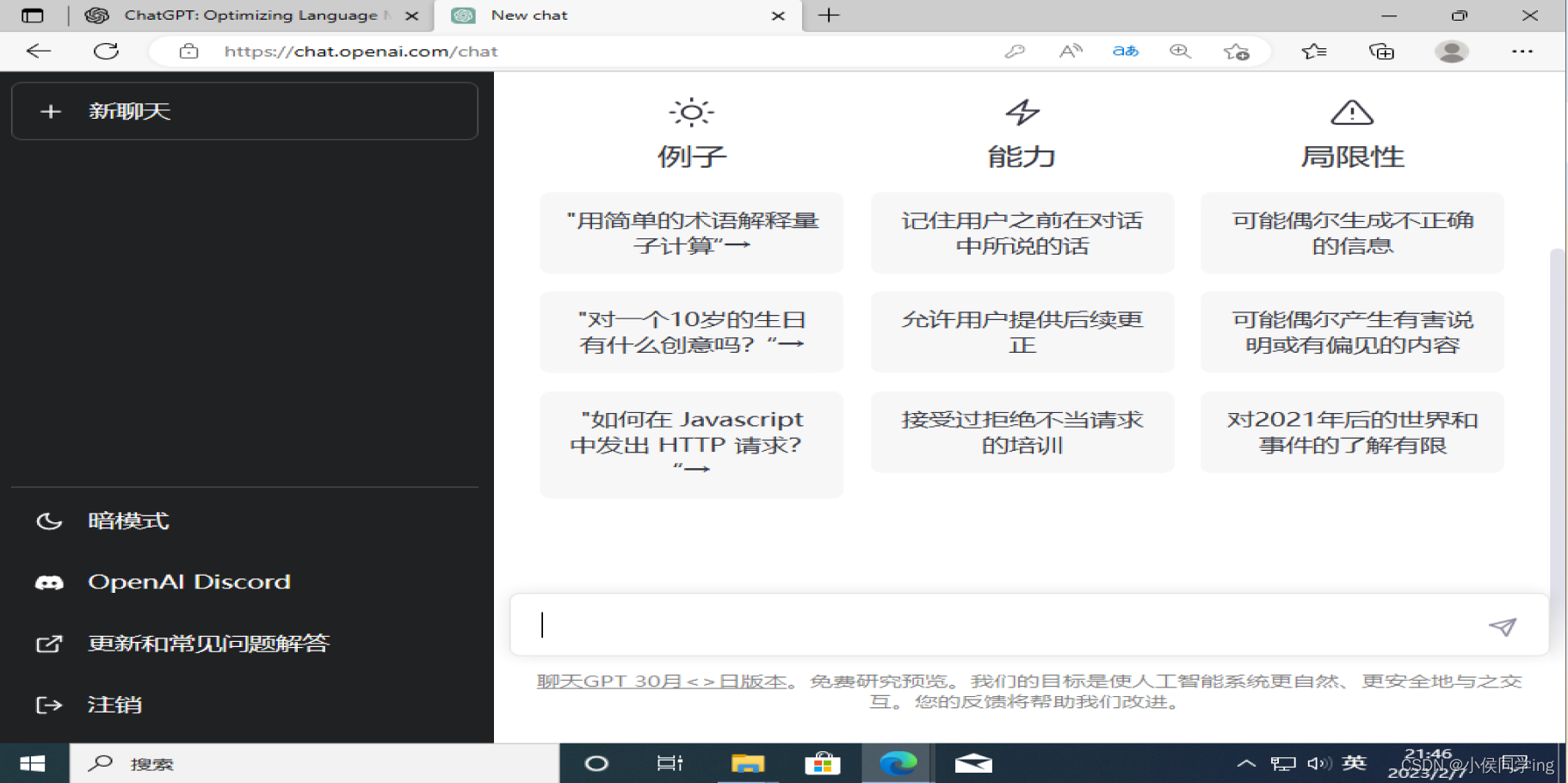Use the quantum computing example prompt

pyautogui.click(x=691, y=233)
